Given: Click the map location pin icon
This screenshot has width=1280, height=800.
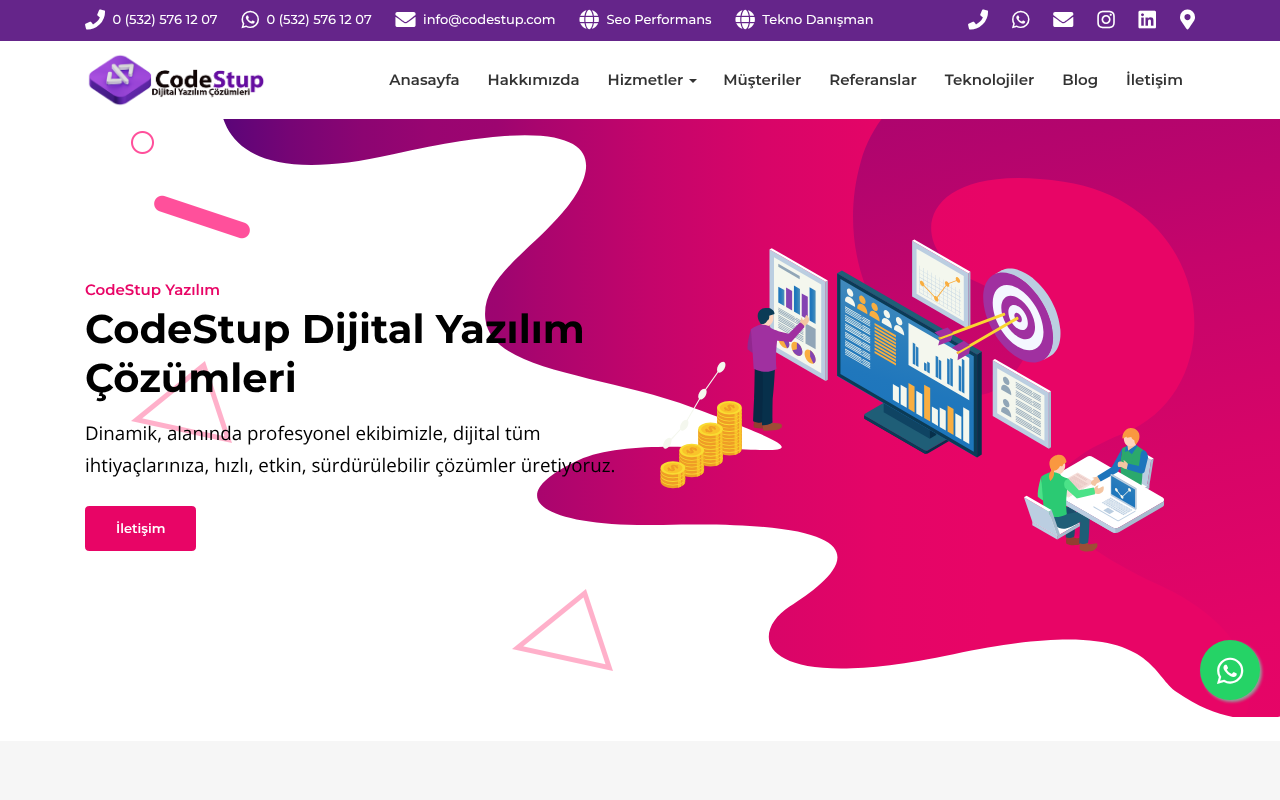Looking at the screenshot, I should (x=1187, y=20).
